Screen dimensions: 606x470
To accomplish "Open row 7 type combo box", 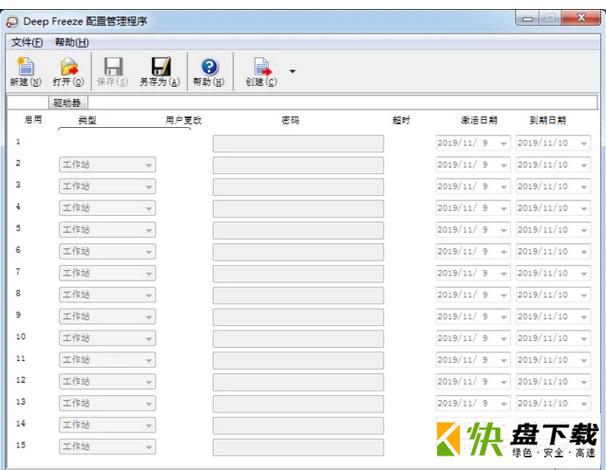I will (107, 273).
